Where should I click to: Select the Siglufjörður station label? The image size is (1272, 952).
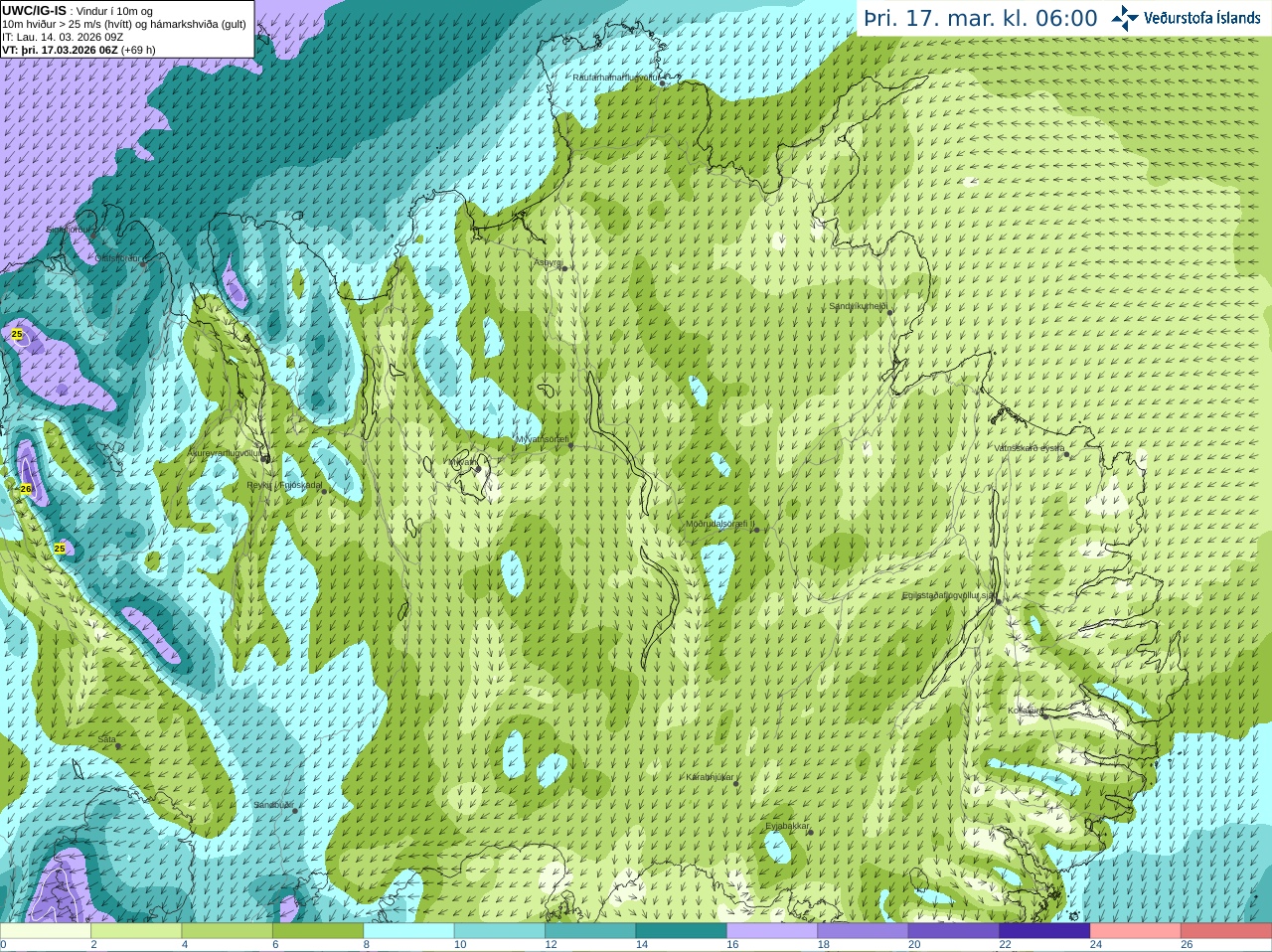71,230
